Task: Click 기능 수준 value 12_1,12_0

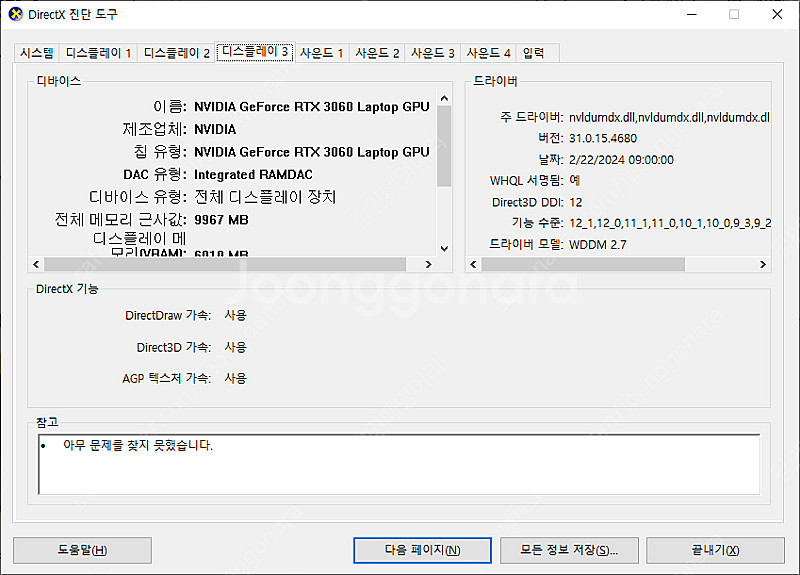Action: pos(670,223)
